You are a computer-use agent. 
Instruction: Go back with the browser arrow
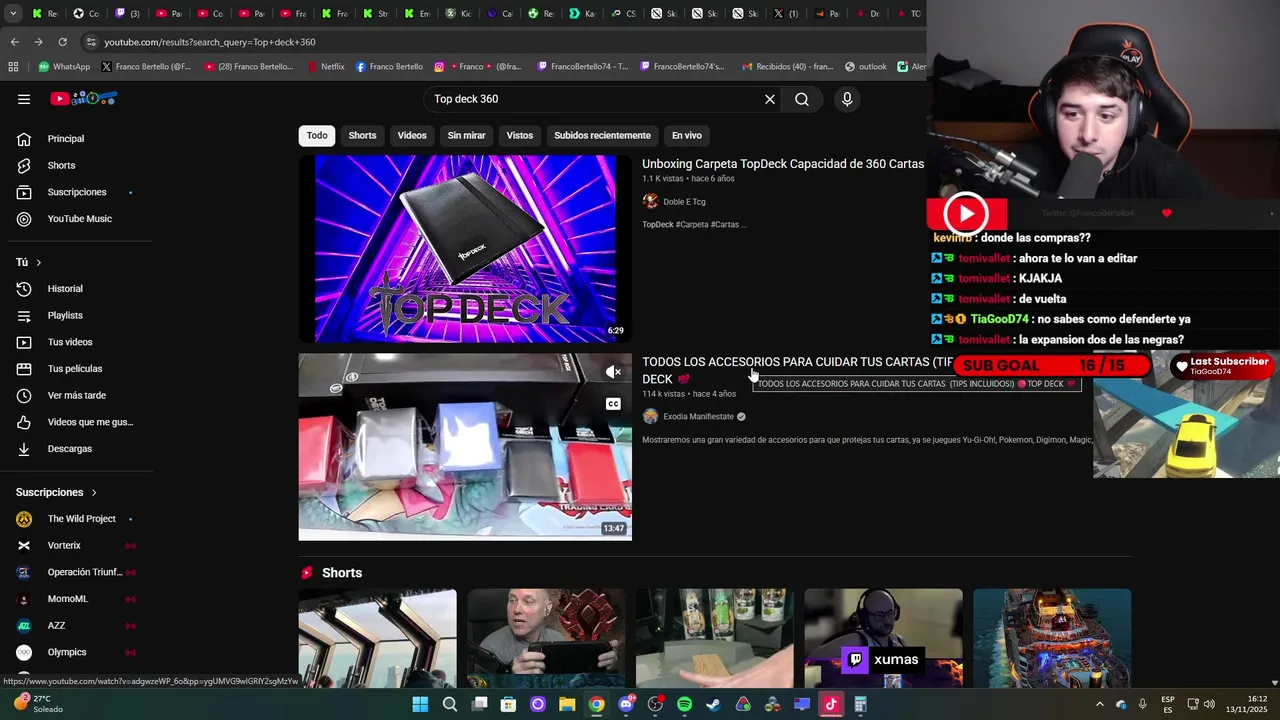coord(14,42)
